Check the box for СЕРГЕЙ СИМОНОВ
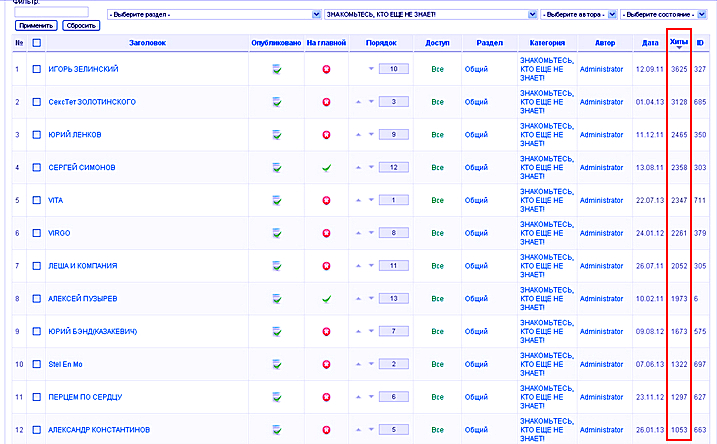 click(37, 167)
